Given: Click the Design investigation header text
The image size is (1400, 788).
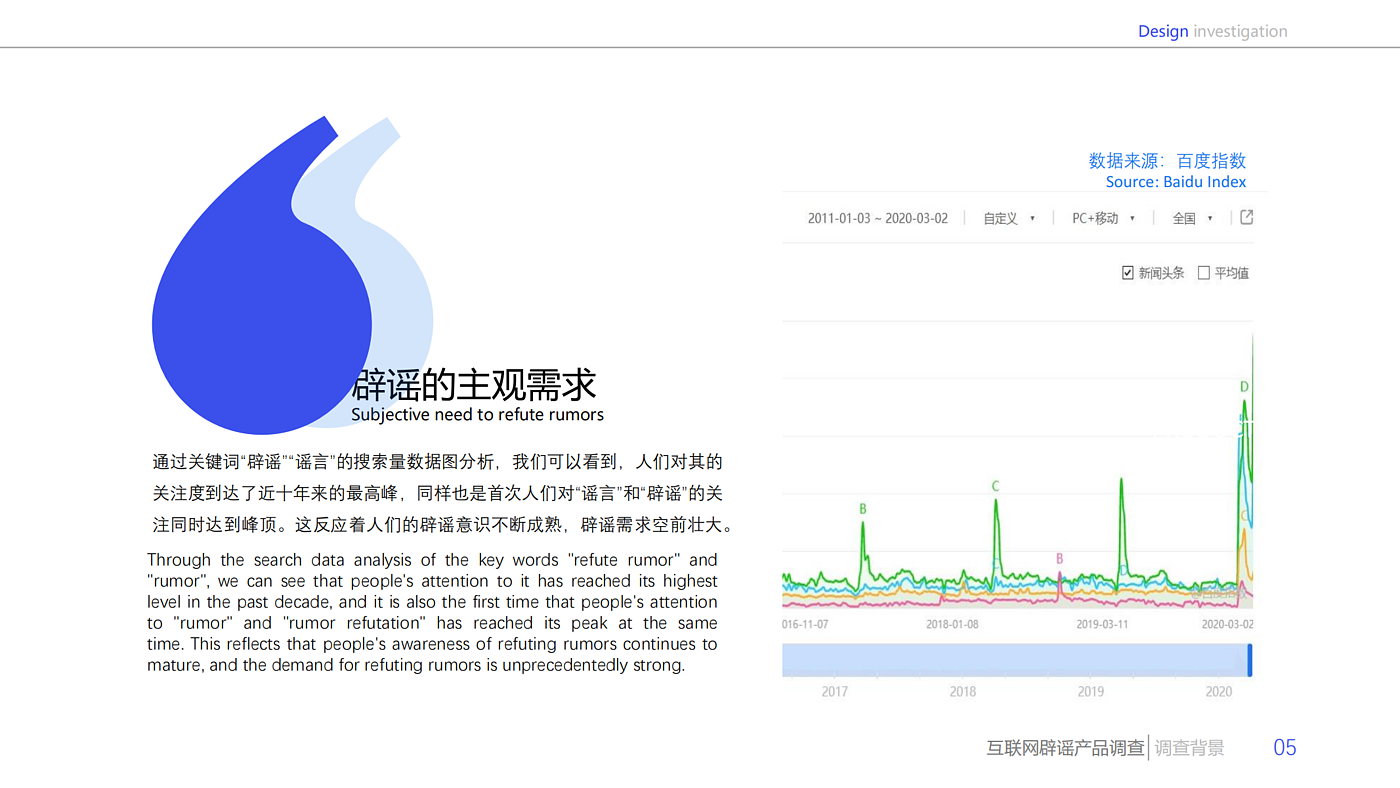Looking at the screenshot, I should [x=1212, y=31].
